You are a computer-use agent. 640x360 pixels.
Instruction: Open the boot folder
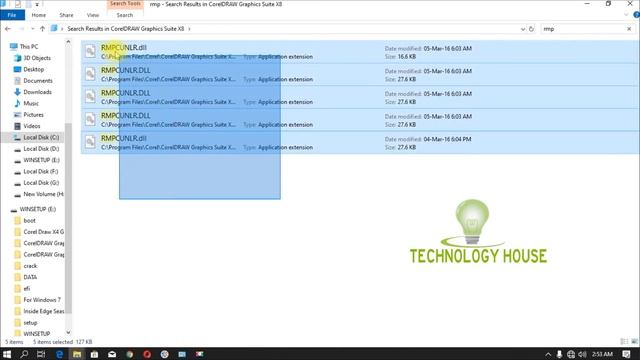coord(29,220)
